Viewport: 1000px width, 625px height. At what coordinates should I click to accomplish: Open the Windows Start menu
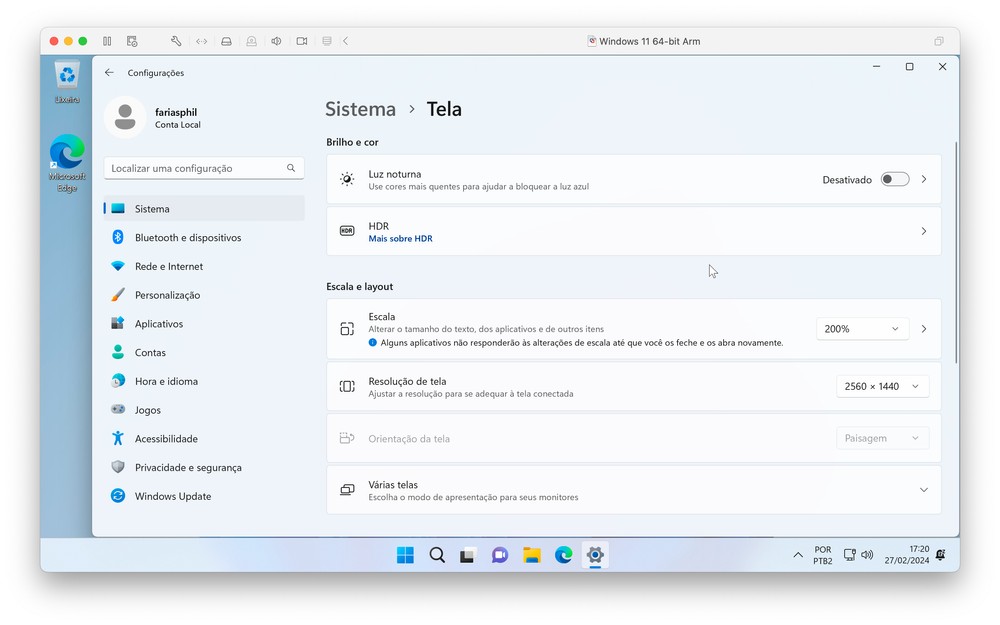click(x=405, y=555)
